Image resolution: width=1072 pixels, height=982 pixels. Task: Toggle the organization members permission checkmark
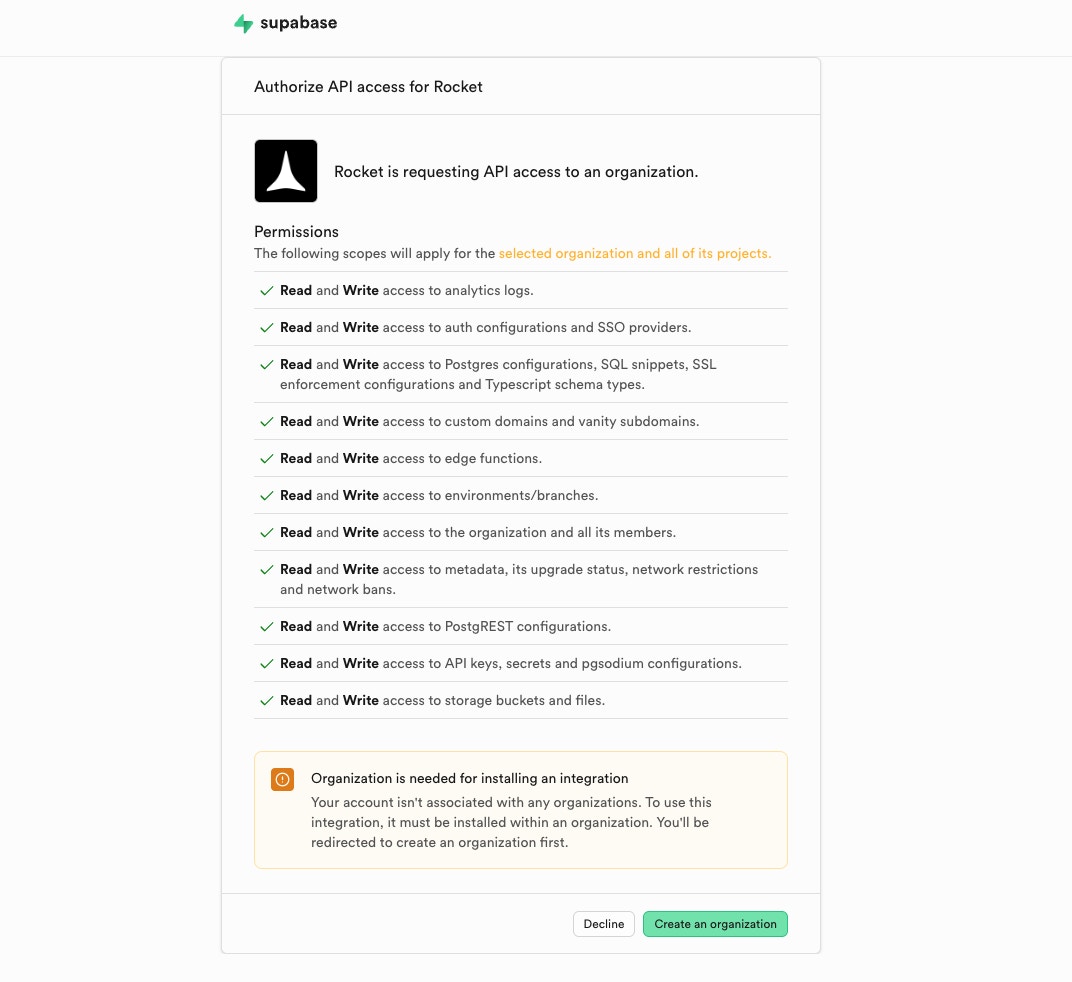point(266,532)
